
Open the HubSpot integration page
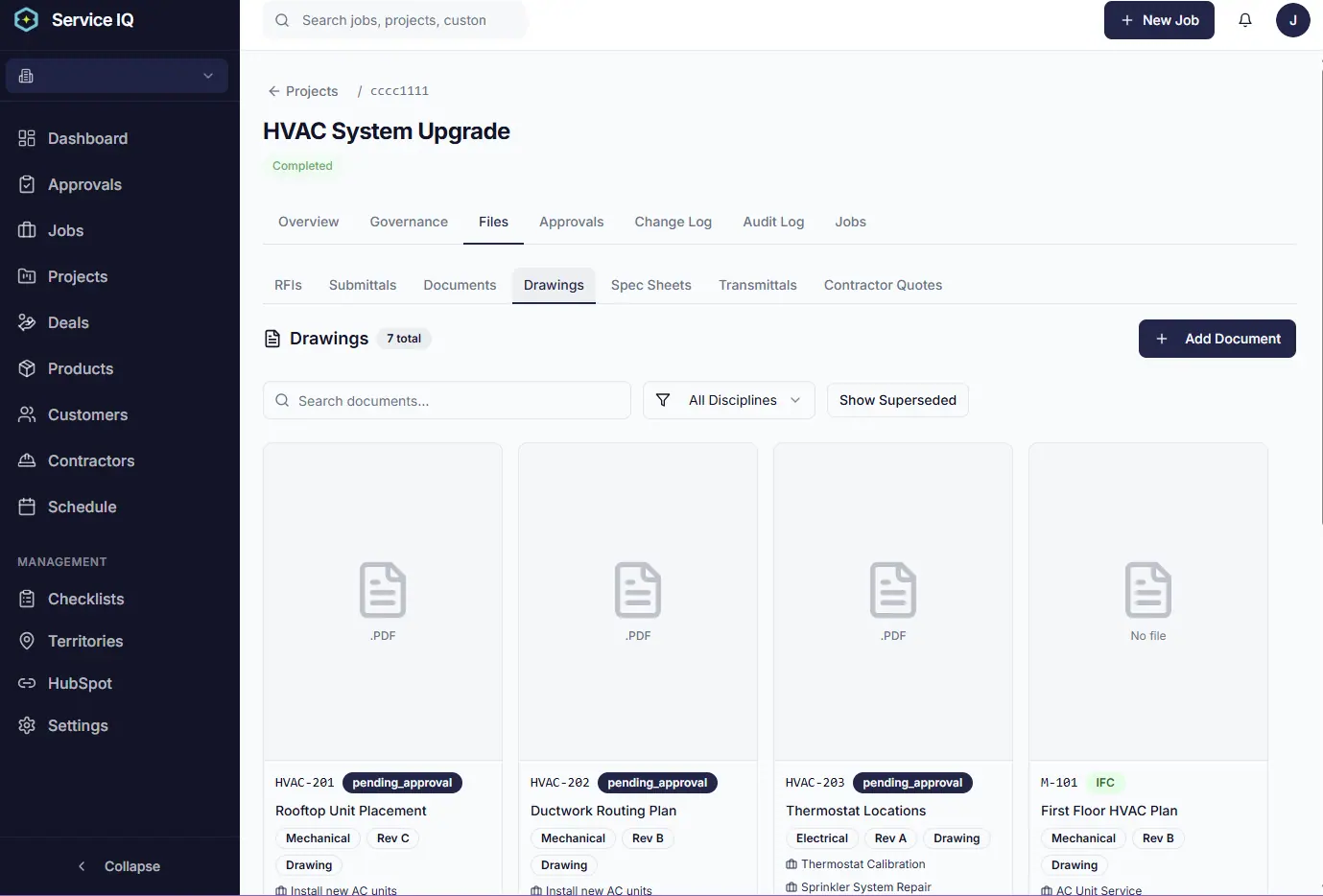pos(80,683)
